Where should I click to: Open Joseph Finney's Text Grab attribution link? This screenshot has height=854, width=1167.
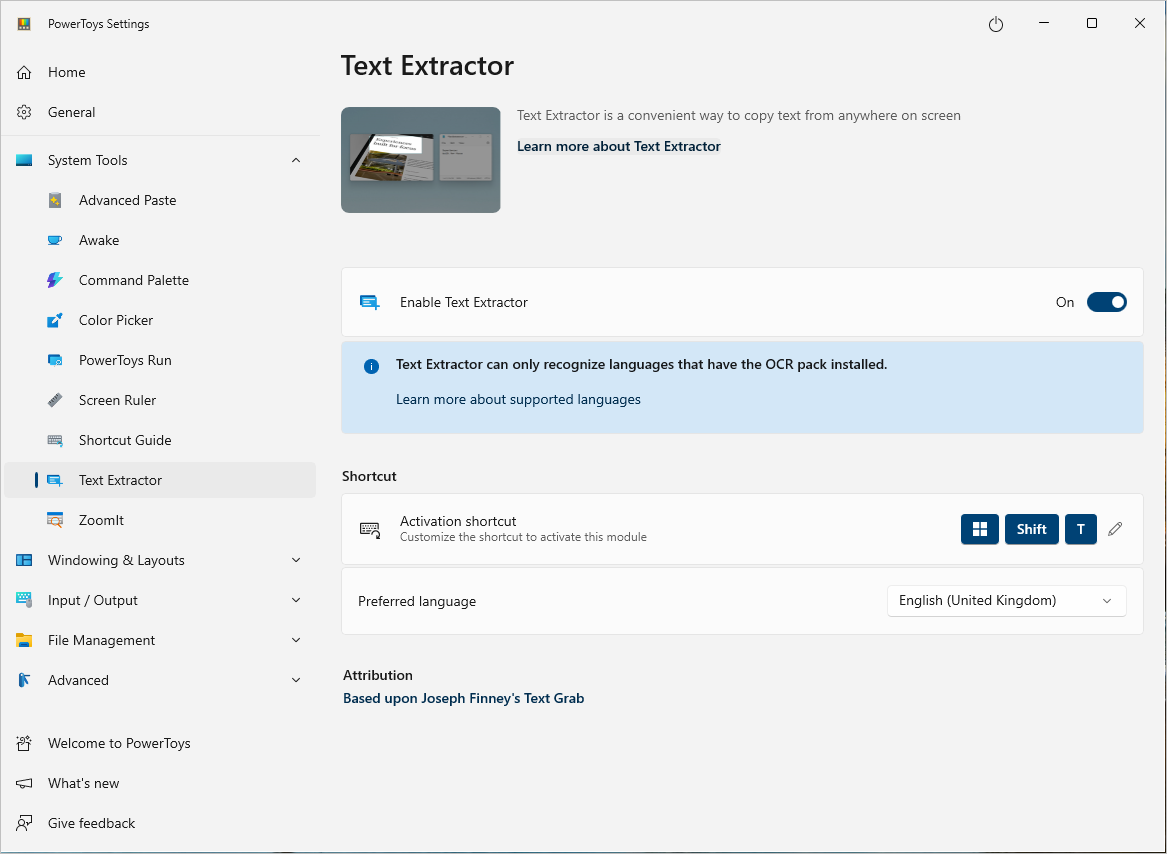463,698
